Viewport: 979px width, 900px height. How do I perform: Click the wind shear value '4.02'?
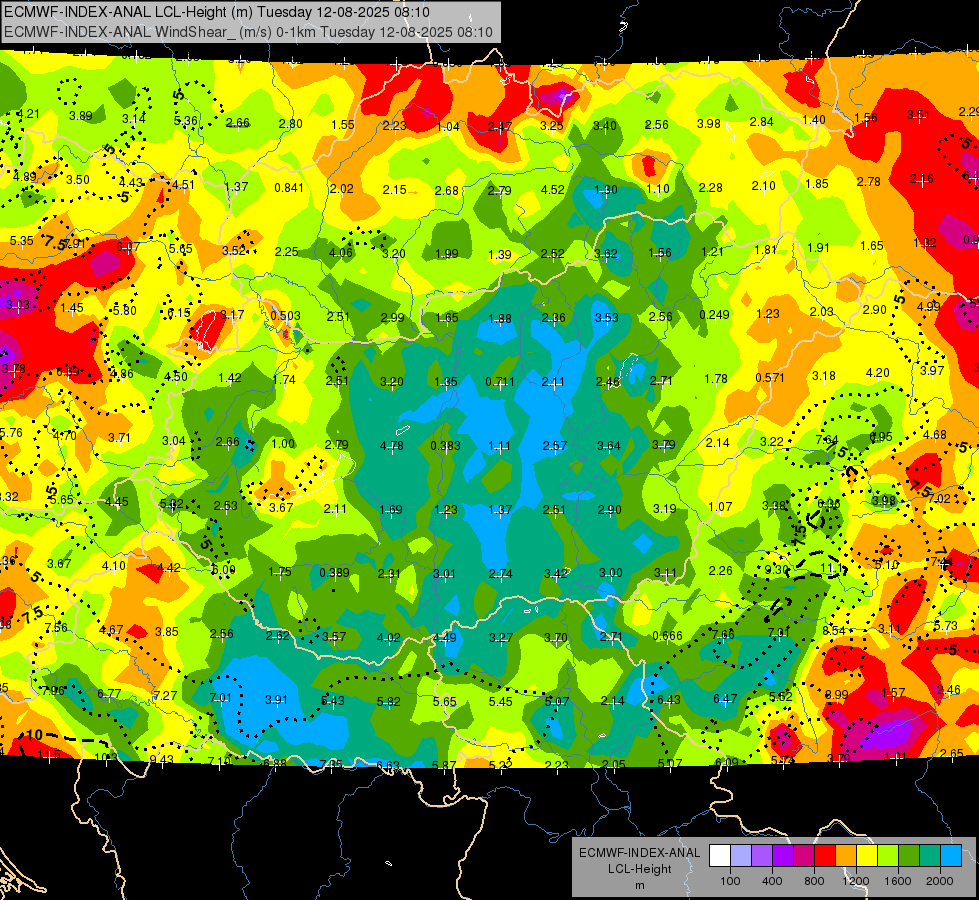pyautogui.click(x=388, y=637)
